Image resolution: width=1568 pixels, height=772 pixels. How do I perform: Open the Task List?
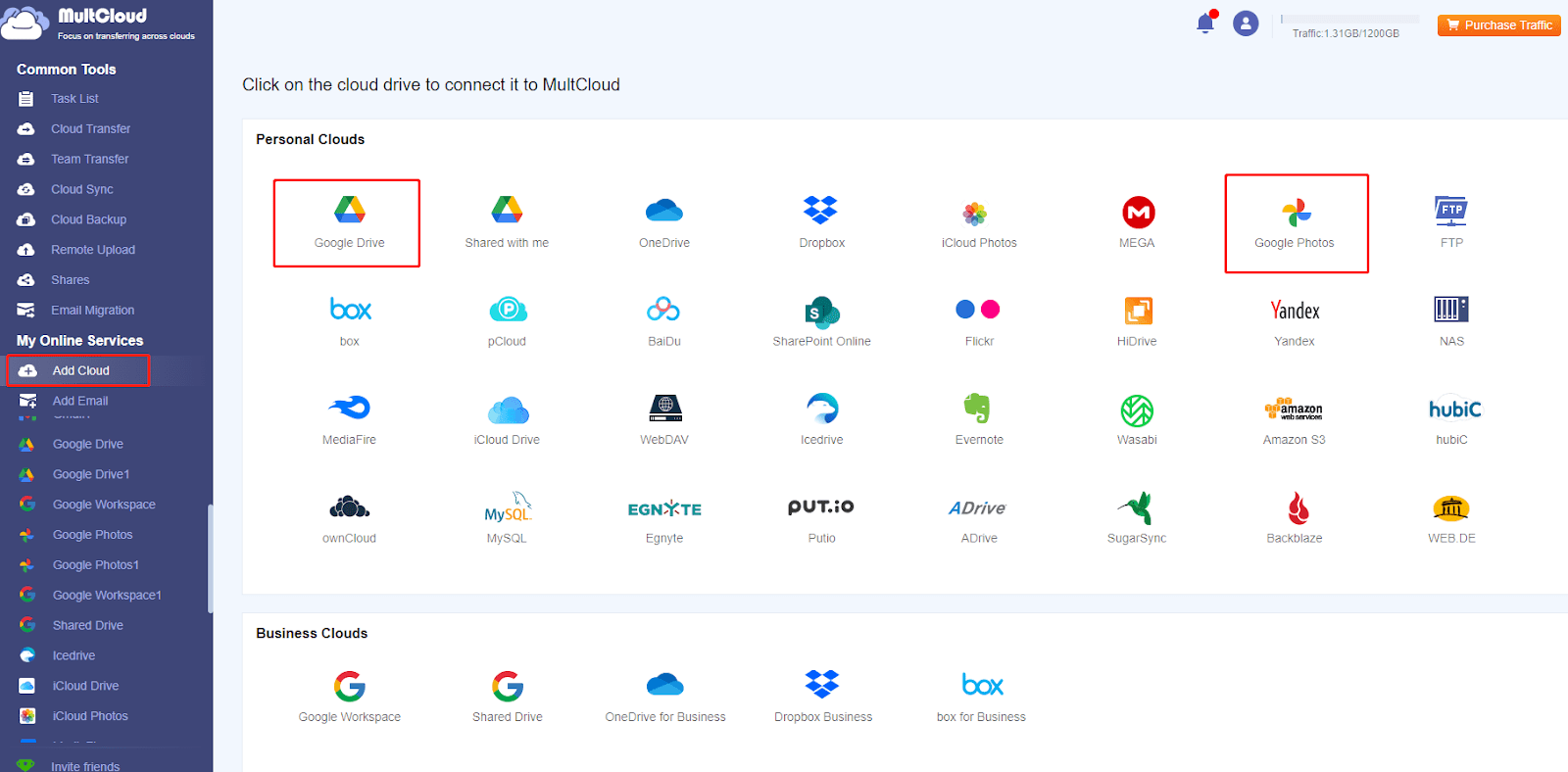[74, 98]
